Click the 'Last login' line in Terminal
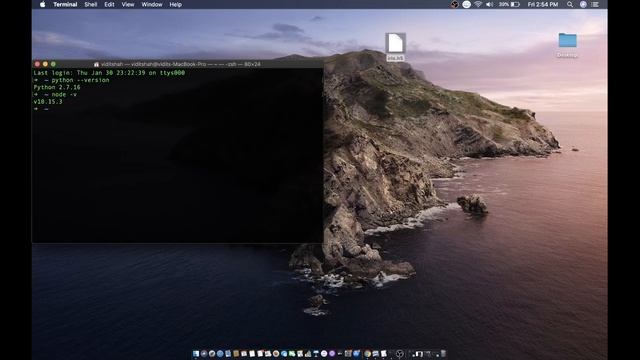640x360 pixels. pos(109,73)
